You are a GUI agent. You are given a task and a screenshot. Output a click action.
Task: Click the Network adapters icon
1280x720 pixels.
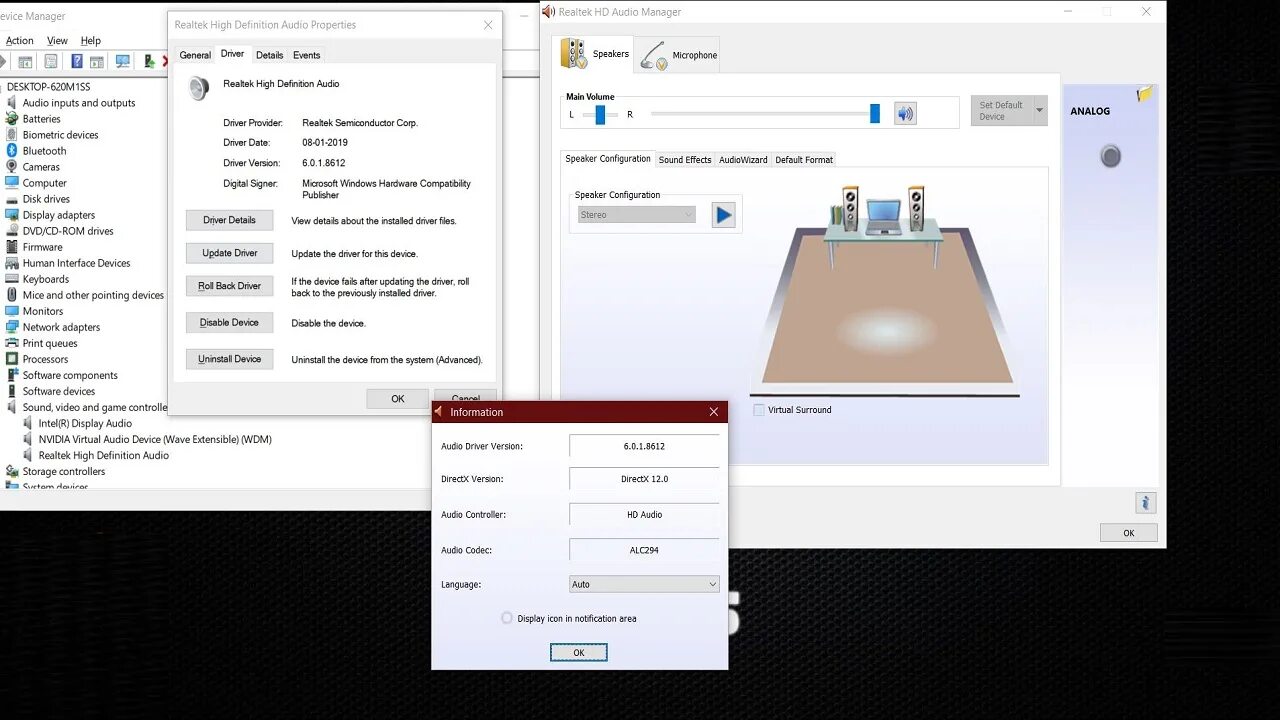(12, 327)
